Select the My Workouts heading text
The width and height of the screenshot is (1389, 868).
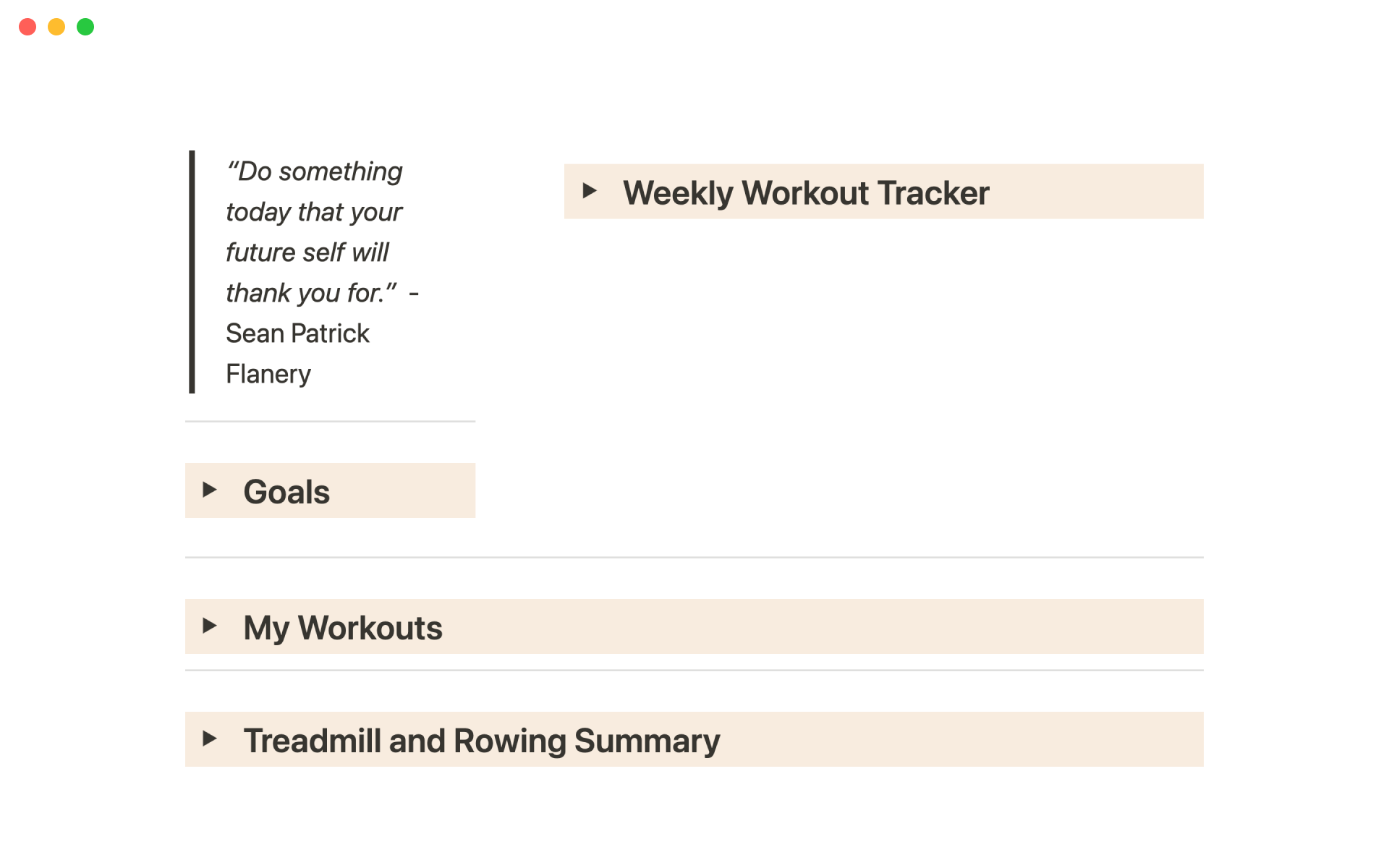pos(343,628)
